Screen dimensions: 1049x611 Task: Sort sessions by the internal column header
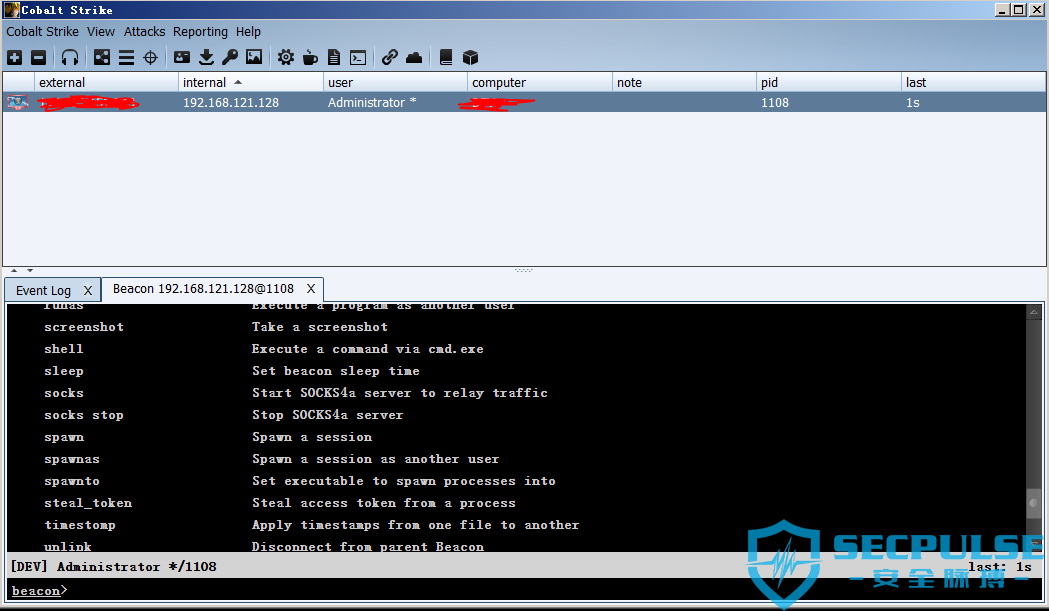click(x=251, y=82)
